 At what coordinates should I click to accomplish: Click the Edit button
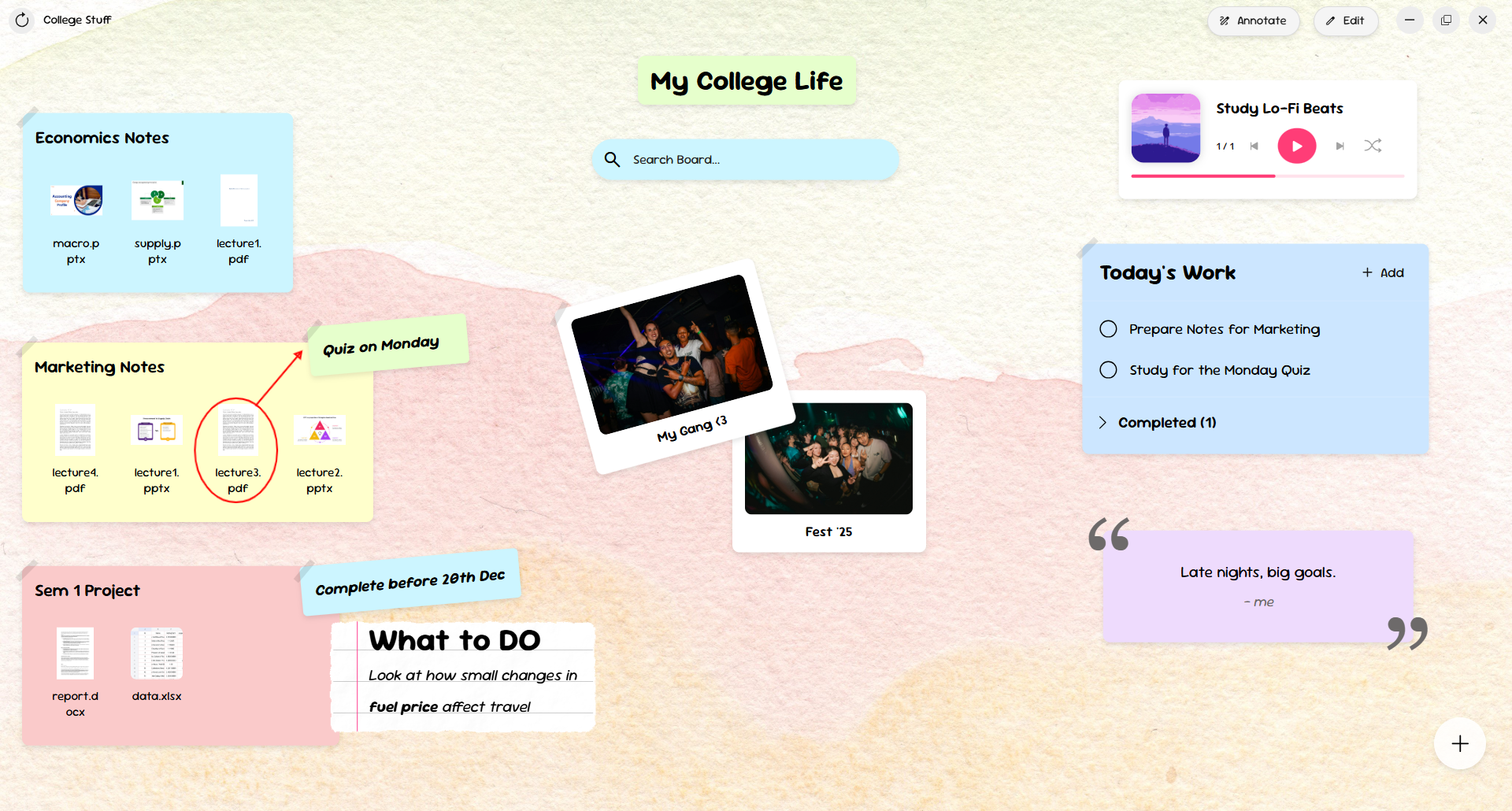point(1346,20)
